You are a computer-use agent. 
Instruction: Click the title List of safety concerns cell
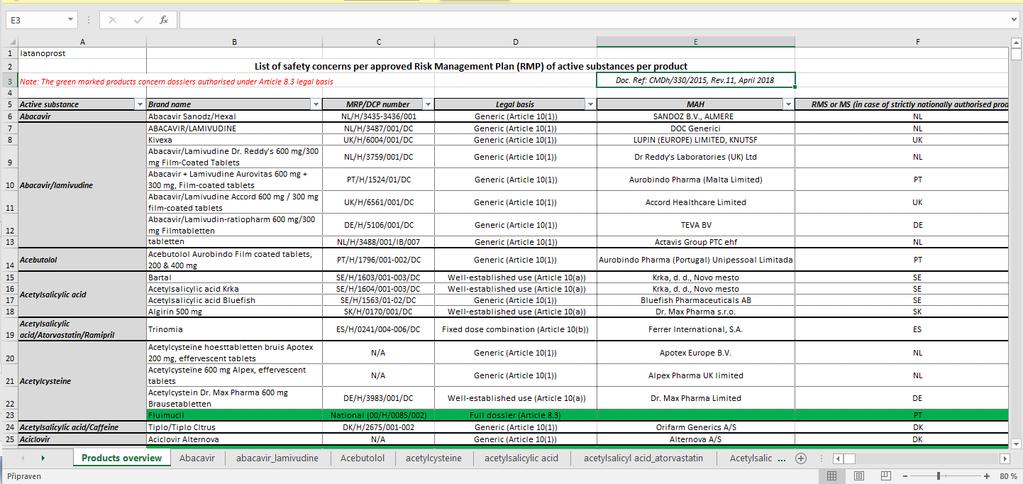click(470, 66)
